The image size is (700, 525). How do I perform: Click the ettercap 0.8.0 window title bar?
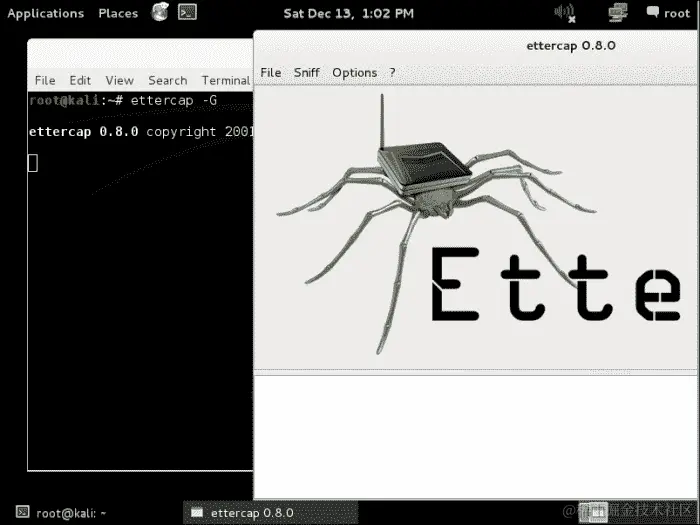click(476, 46)
